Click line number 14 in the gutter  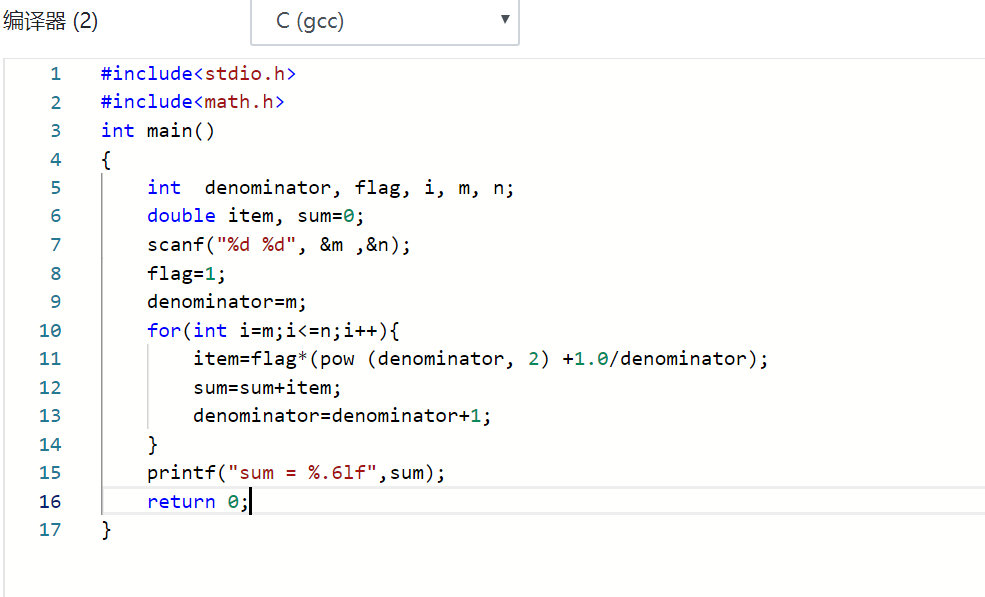50,445
